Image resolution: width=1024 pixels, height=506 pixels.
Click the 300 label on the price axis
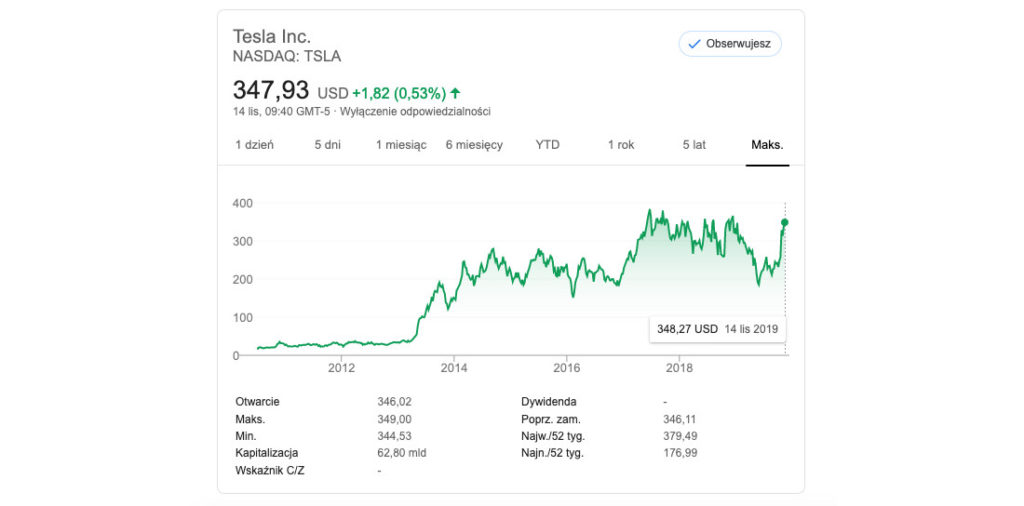pyautogui.click(x=241, y=242)
